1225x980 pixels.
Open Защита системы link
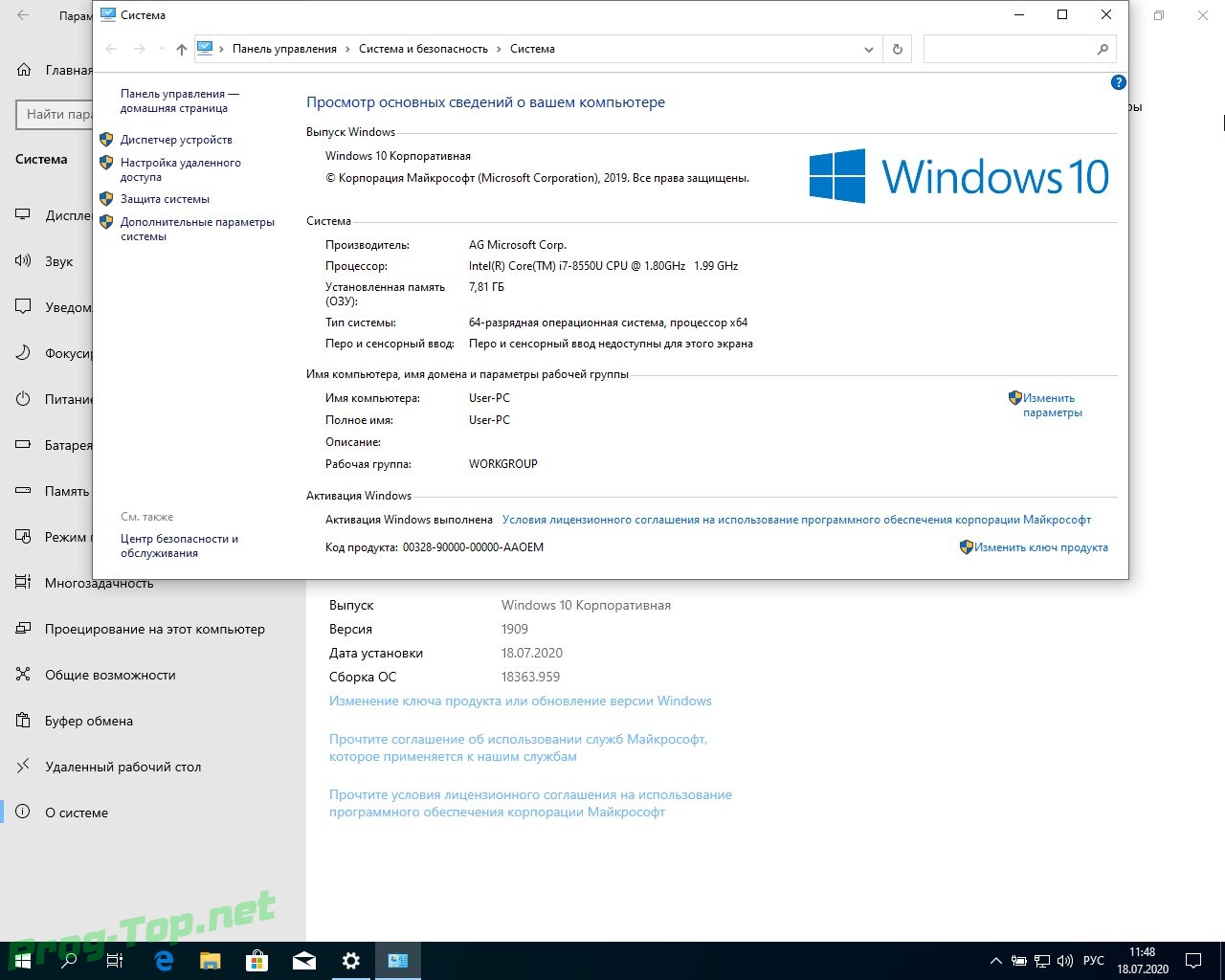pyautogui.click(x=165, y=199)
